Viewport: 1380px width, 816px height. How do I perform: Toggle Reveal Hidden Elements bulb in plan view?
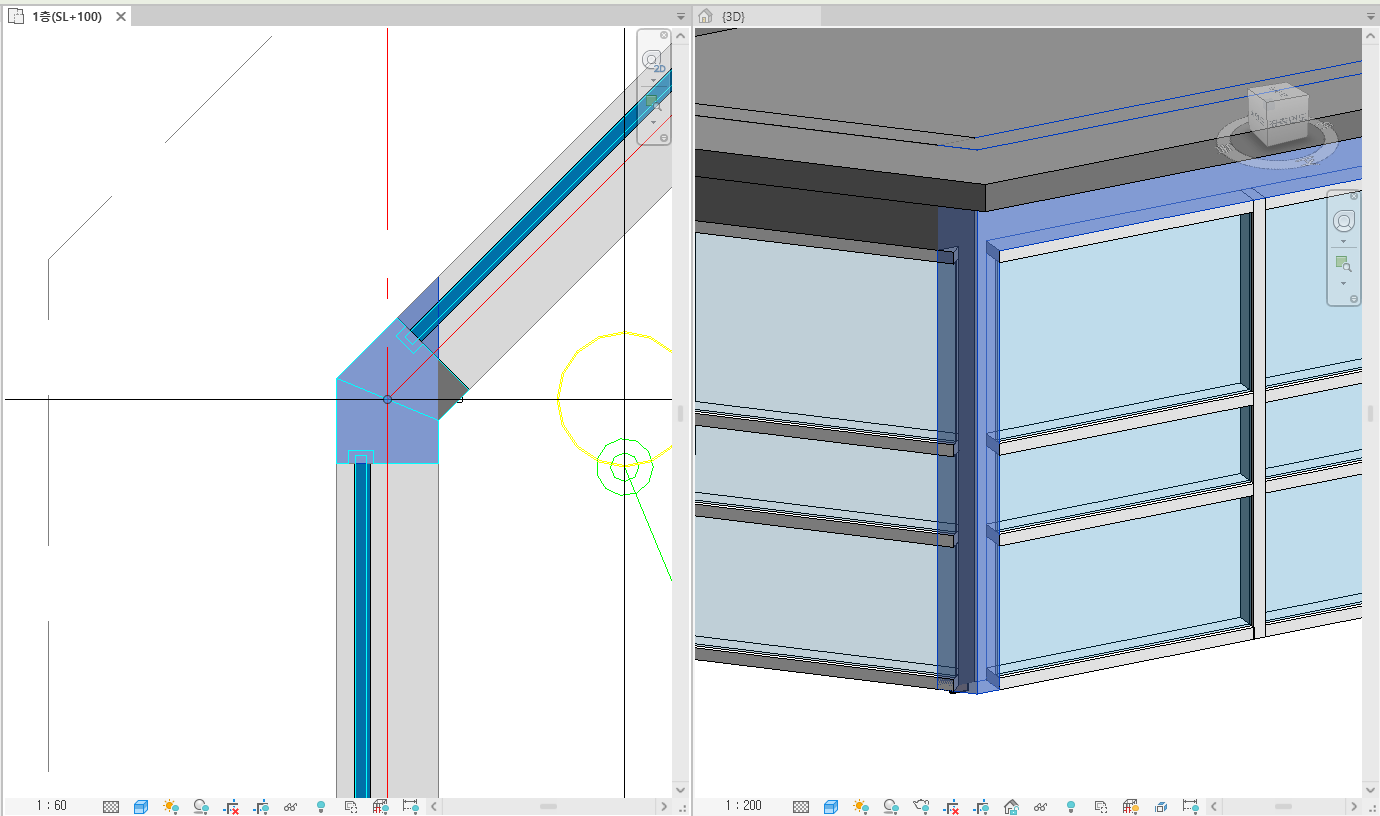[x=321, y=806]
